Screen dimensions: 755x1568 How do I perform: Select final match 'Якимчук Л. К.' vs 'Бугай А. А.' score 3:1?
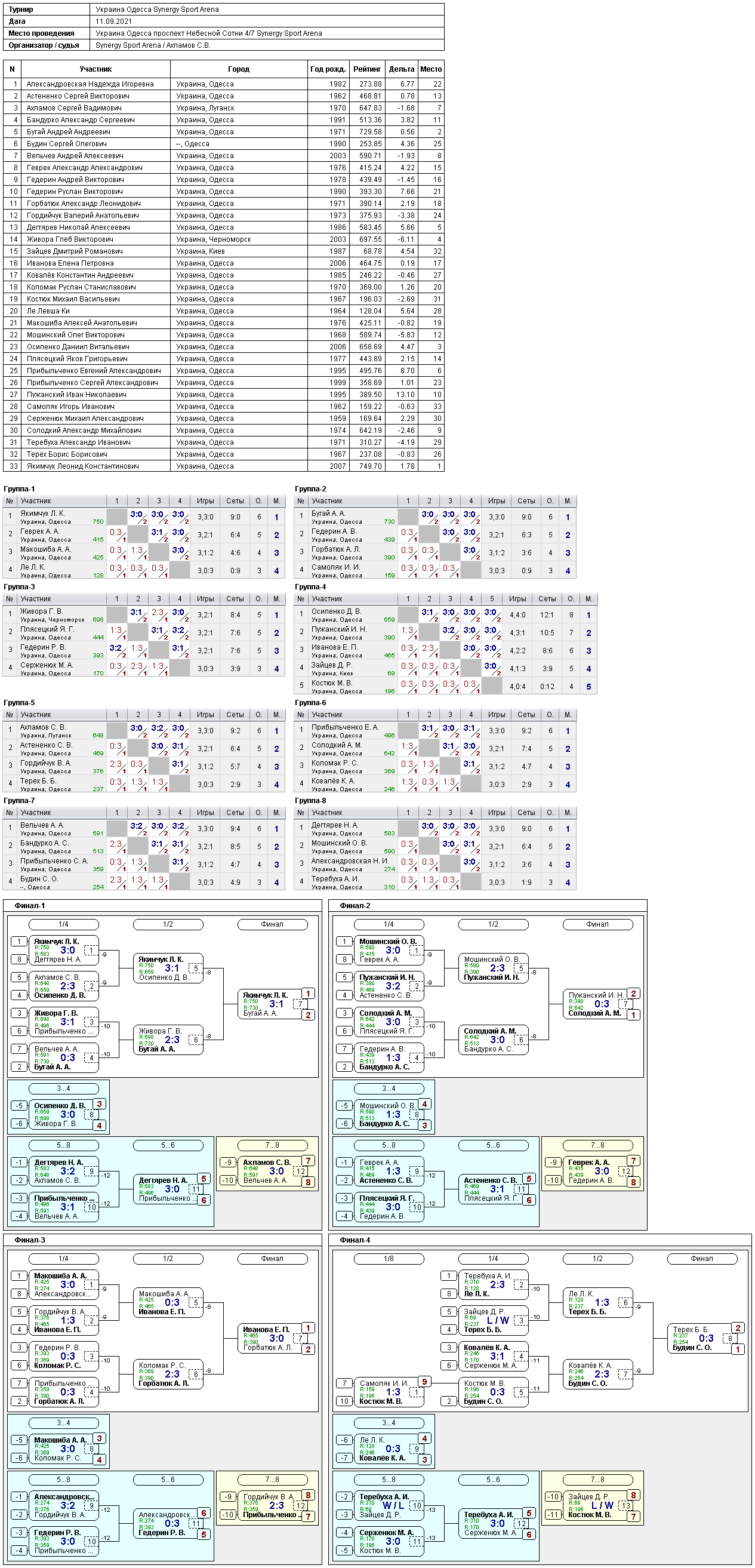(276, 1004)
